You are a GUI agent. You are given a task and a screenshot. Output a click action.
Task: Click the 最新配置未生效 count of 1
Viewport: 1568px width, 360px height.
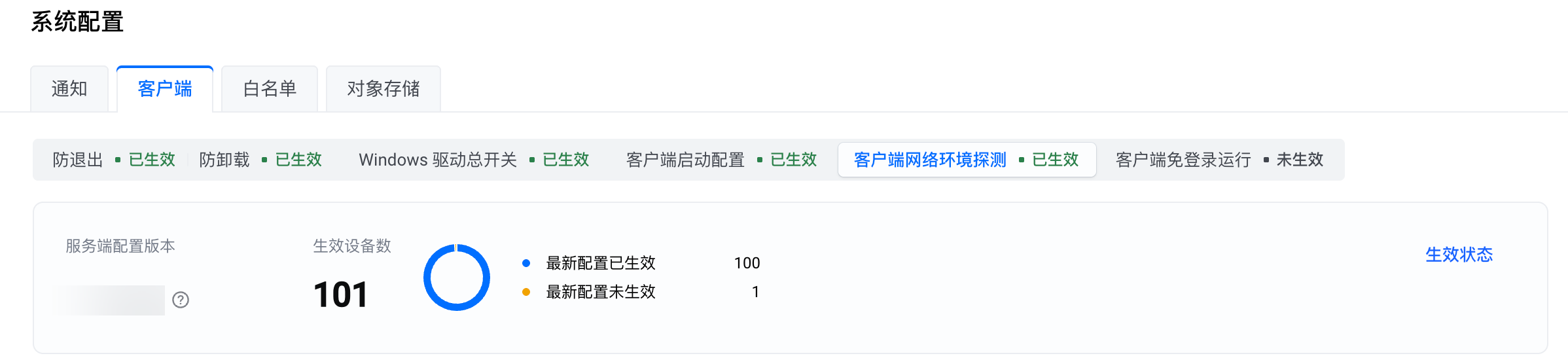[x=755, y=292]
